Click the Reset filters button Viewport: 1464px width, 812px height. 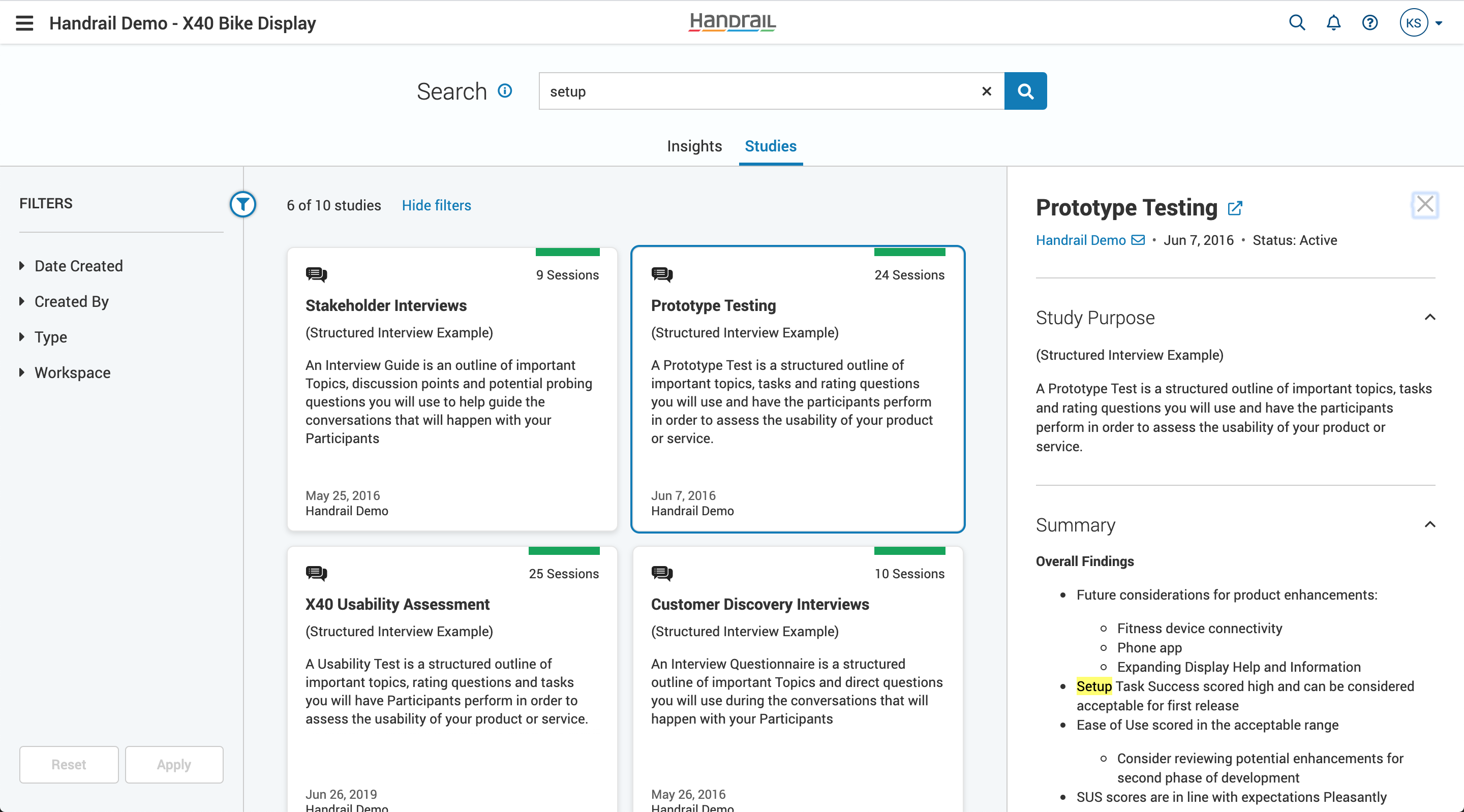(69, 765)
